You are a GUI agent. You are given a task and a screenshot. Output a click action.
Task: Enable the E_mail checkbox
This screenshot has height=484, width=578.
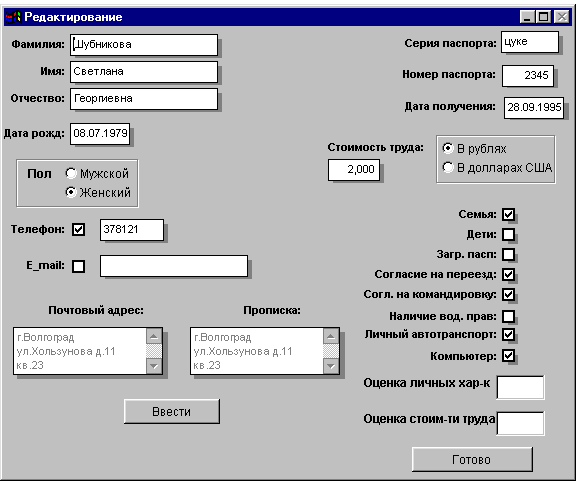[x=79, y=266]
